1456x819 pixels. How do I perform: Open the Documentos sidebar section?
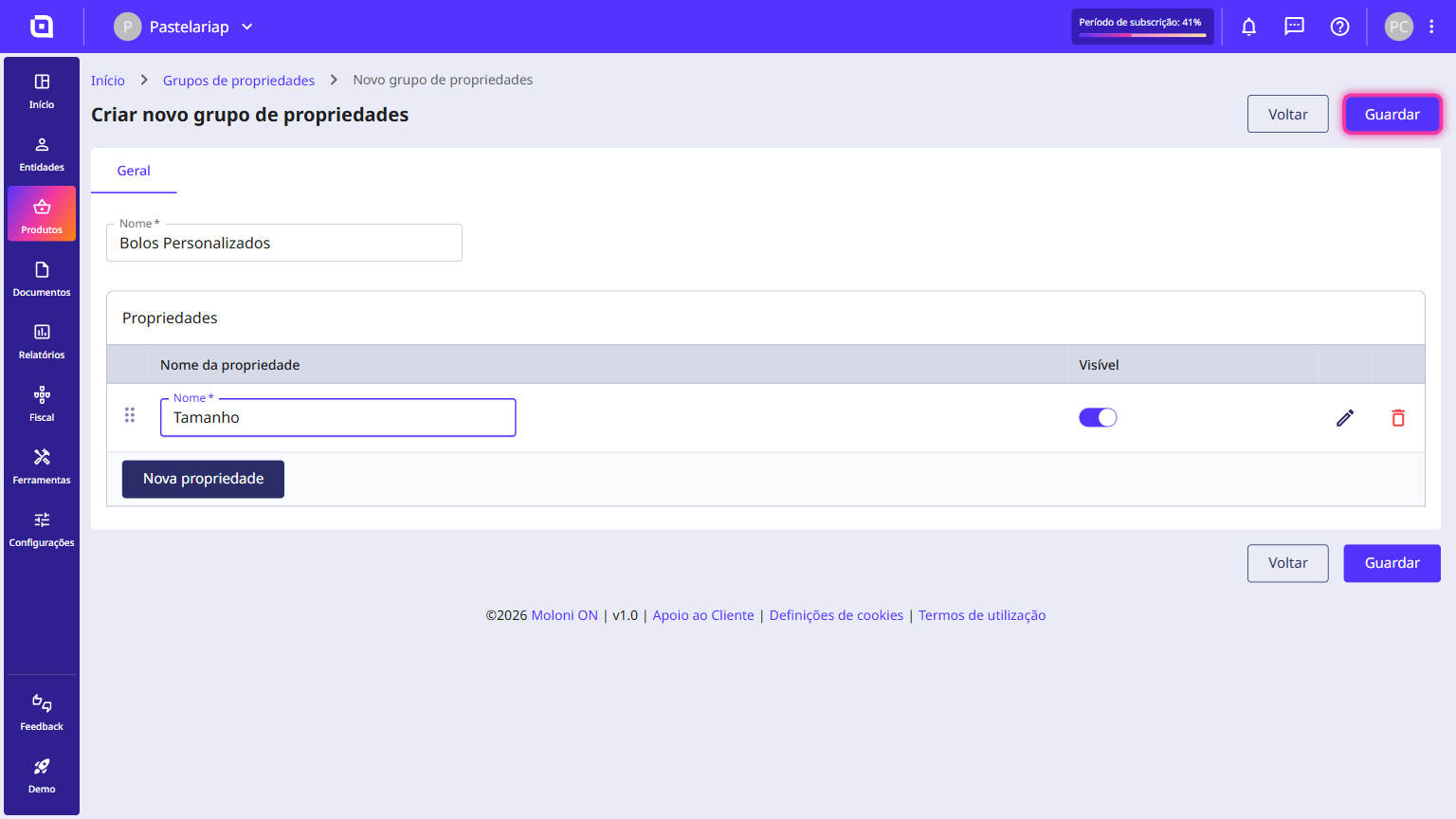click(42, 279)
